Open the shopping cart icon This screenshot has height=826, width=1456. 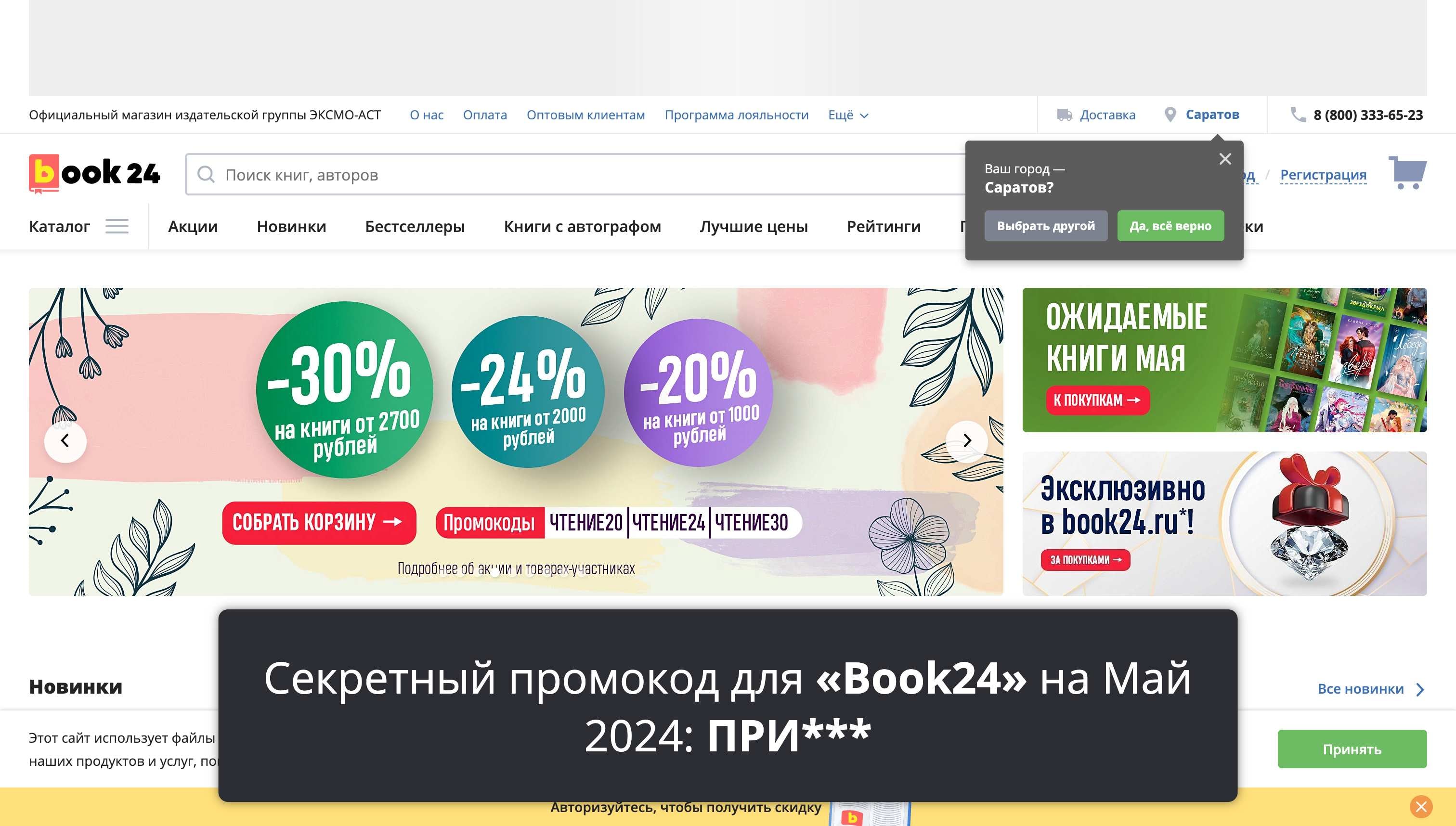1406,172
